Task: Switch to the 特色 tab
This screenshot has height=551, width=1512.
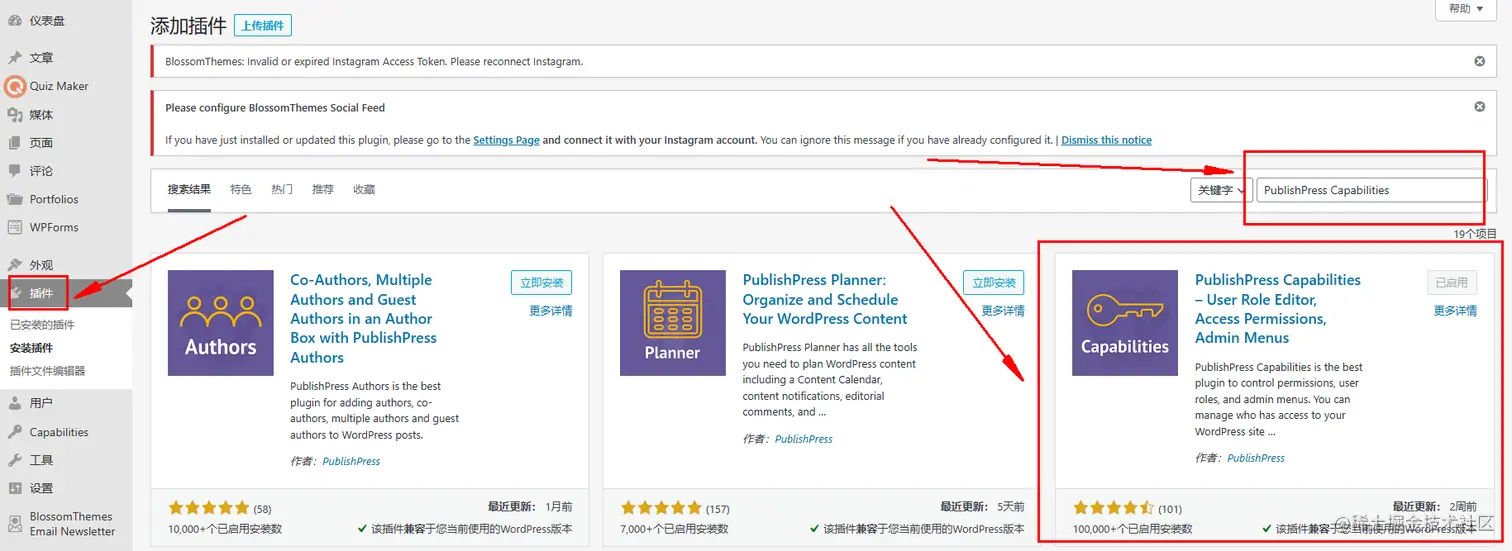Action: coord(241,190)
